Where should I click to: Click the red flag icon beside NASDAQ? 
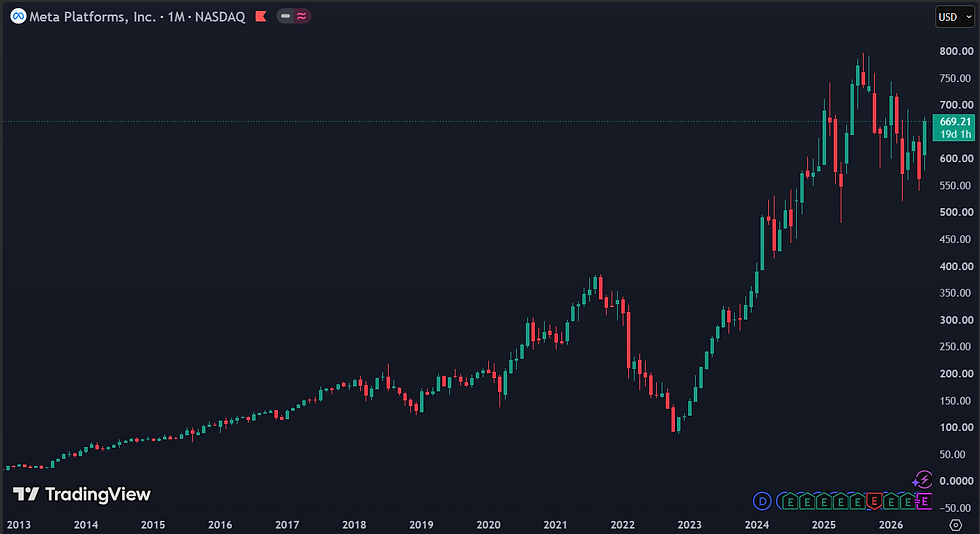(261, 16)
